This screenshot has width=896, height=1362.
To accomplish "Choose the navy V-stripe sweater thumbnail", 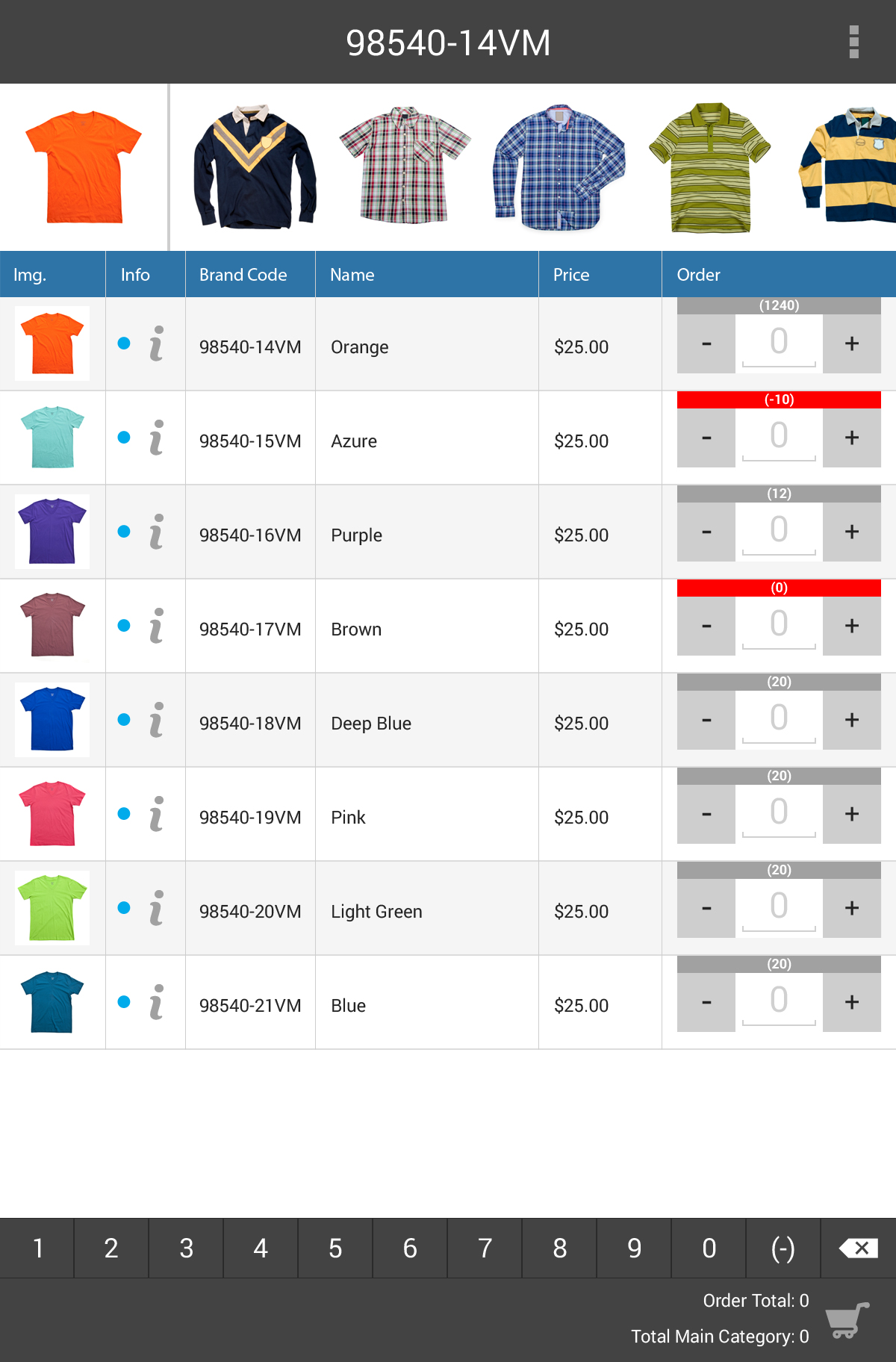I will click(x=255, y=167).
